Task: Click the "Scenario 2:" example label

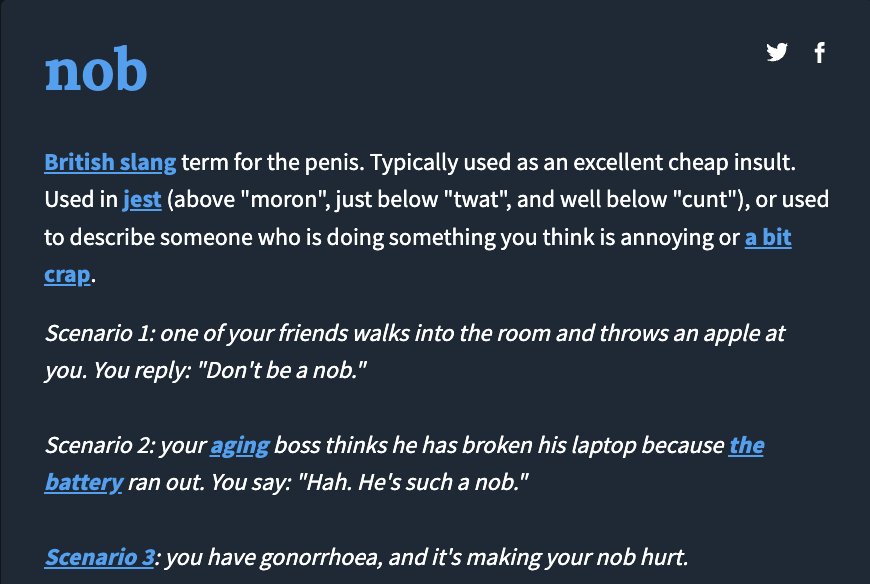Action: click(99, 445)
